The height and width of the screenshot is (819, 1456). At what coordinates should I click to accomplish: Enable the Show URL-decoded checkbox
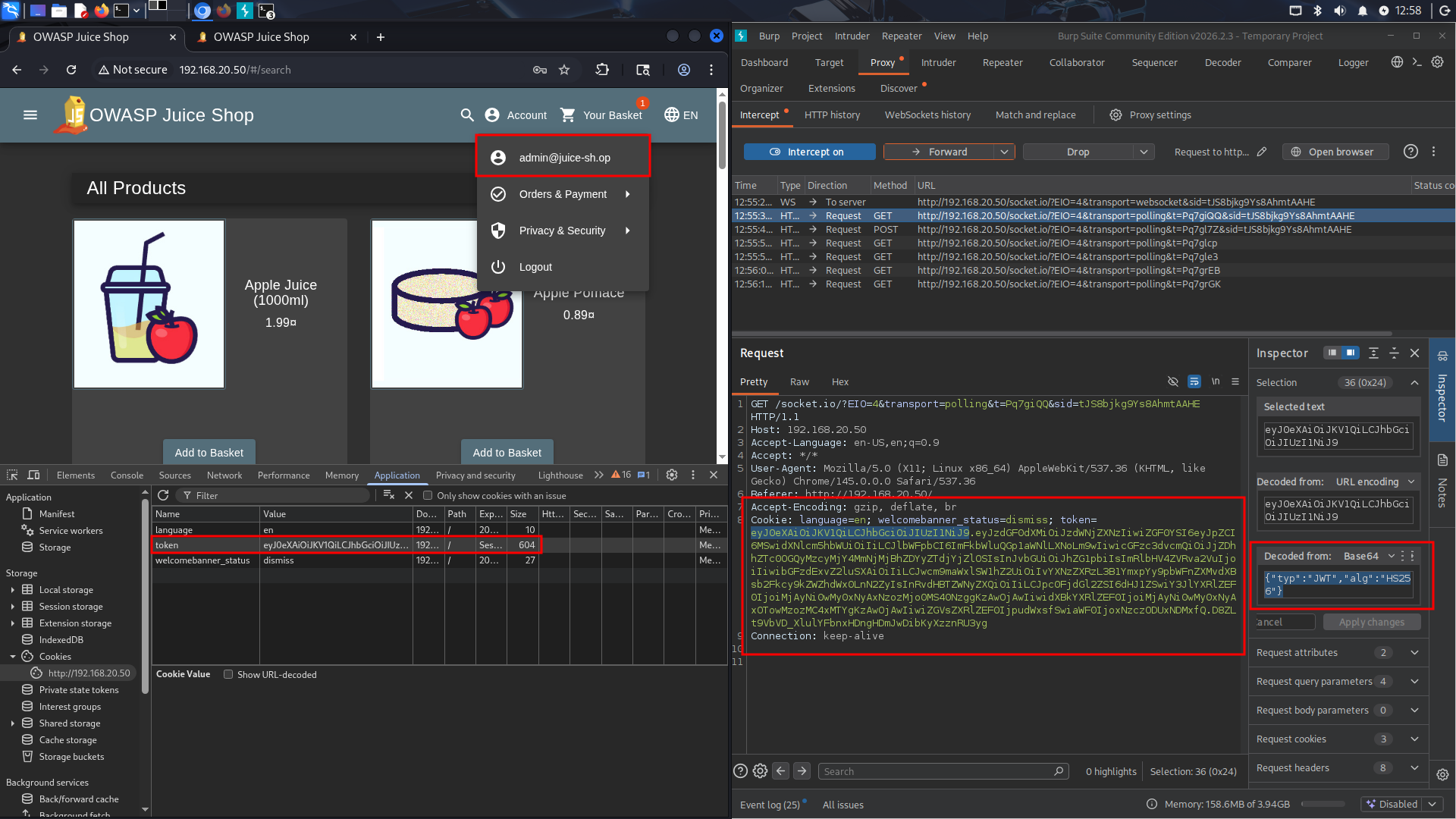pos(228,673)
